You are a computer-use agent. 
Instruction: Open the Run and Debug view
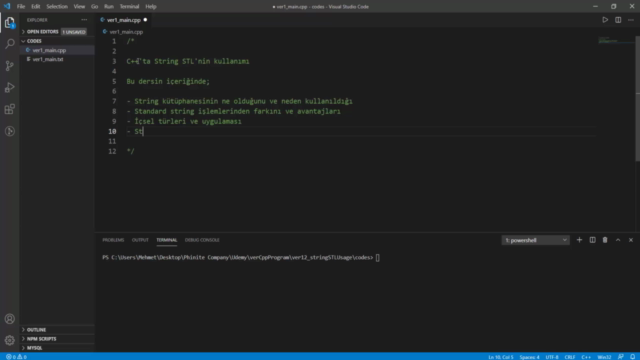pyautogui.click(x=9, y=87)
